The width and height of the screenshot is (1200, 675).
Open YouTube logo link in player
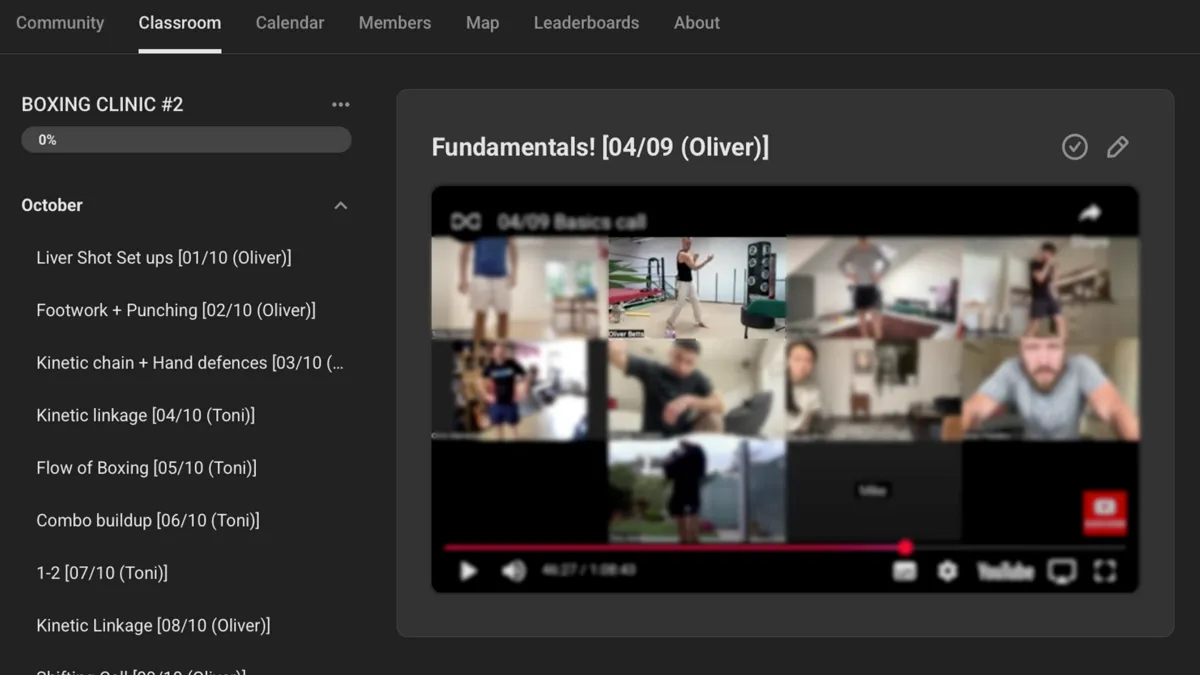(x=1004, y=571)
